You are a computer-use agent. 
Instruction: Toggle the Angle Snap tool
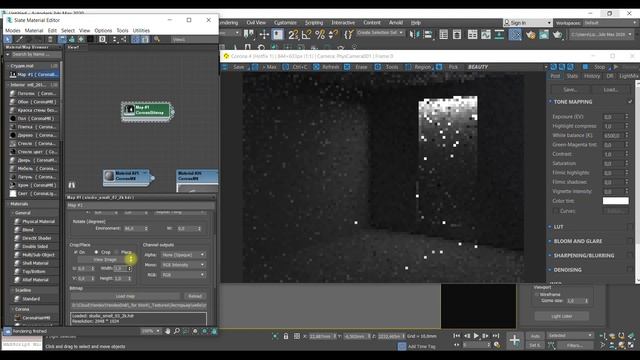307,35
